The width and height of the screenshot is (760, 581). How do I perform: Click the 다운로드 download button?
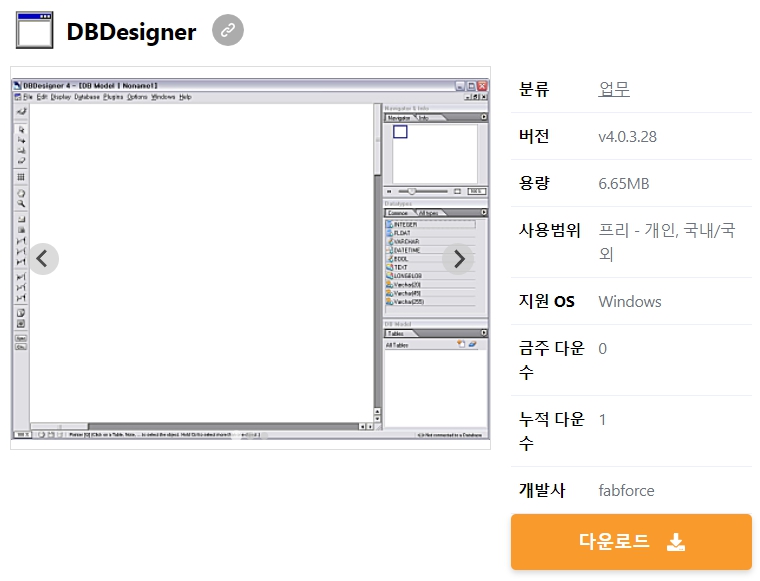(x=631, y=542)
